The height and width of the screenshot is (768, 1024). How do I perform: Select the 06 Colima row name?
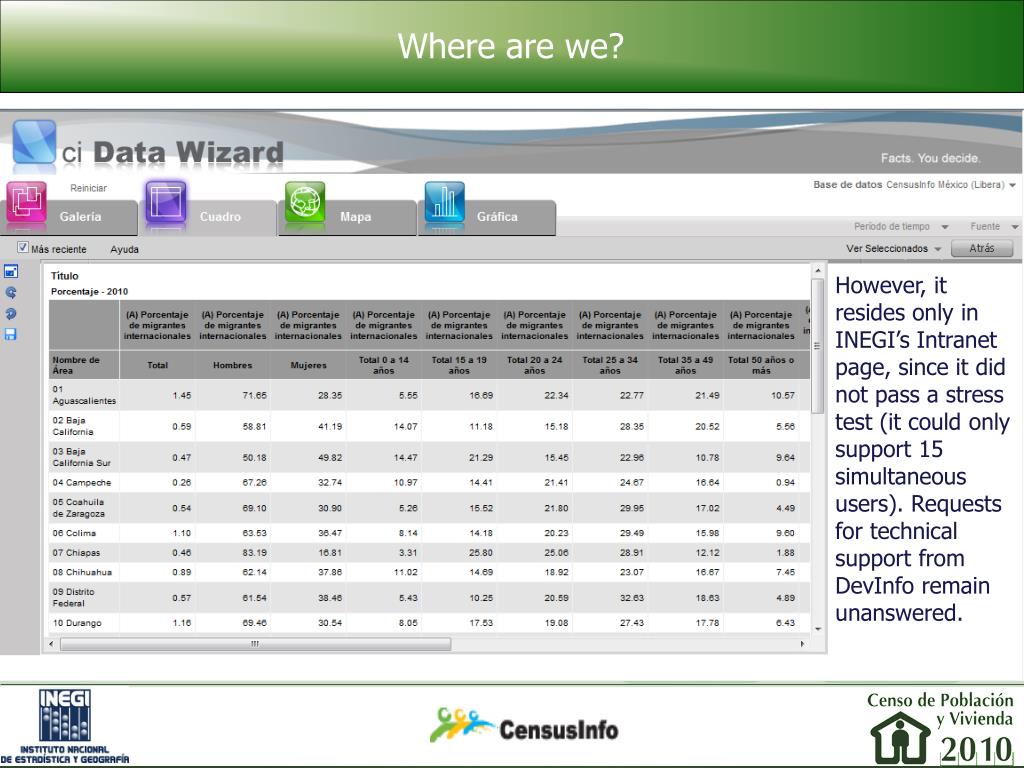pos(74,533)
